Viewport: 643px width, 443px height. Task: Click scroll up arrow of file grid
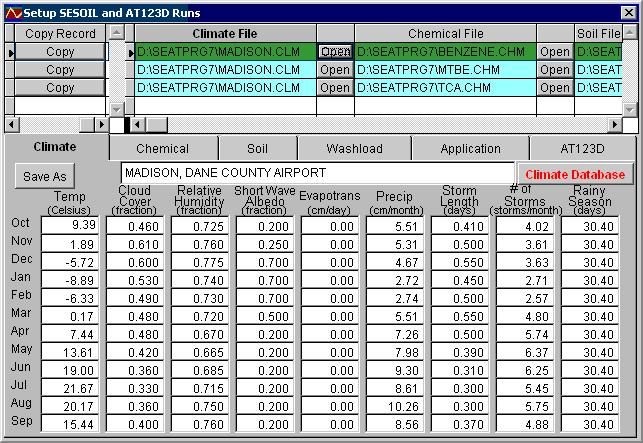630,32
